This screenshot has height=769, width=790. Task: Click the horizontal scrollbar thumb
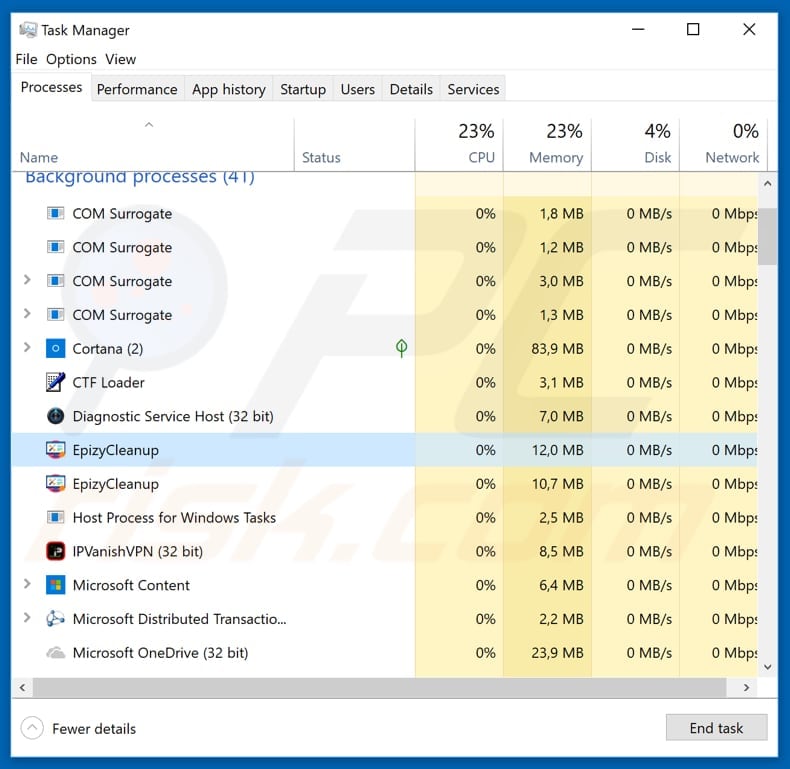coord(379,687)
